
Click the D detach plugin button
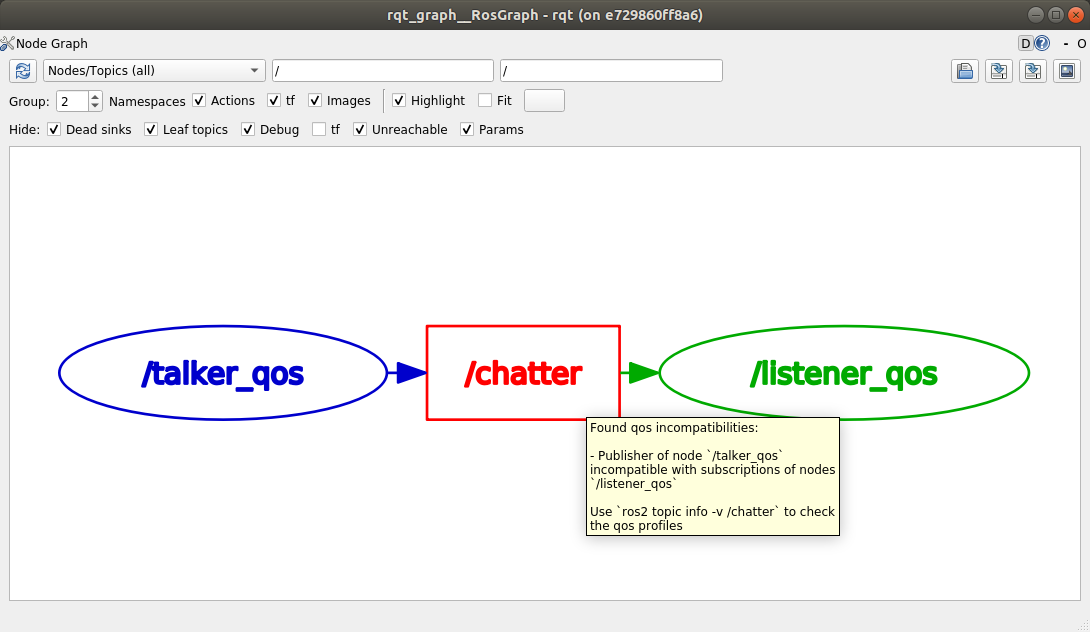[x=1026, y=43]
